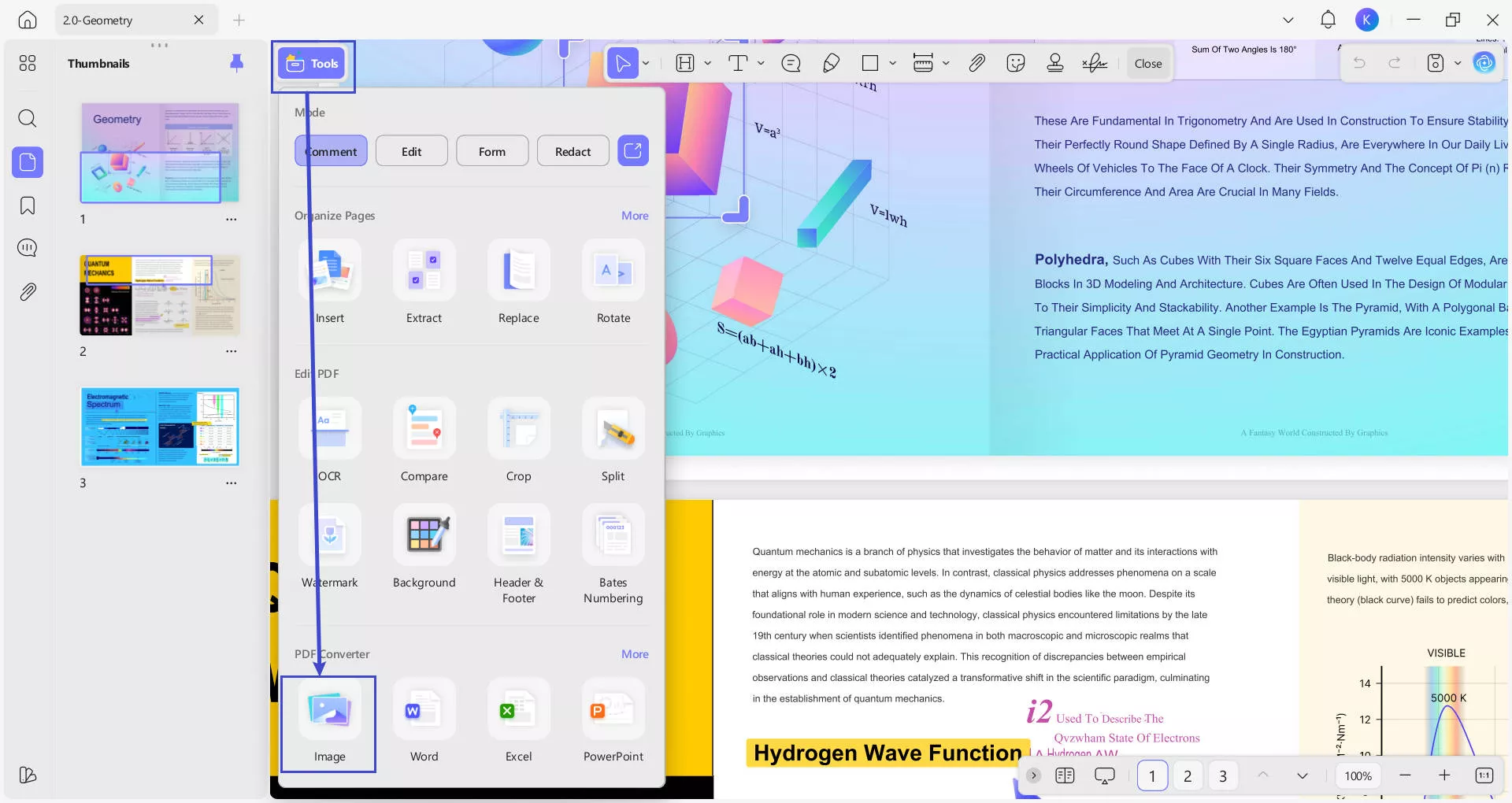Switch to Form mode
Viewport: 1512px width, 803px height.
coord(492,150)
